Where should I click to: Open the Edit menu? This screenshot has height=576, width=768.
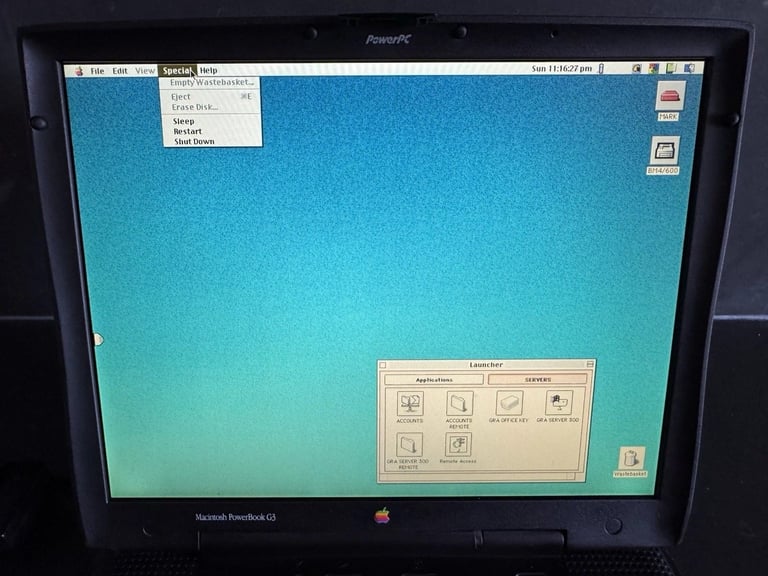click(120, 71)
